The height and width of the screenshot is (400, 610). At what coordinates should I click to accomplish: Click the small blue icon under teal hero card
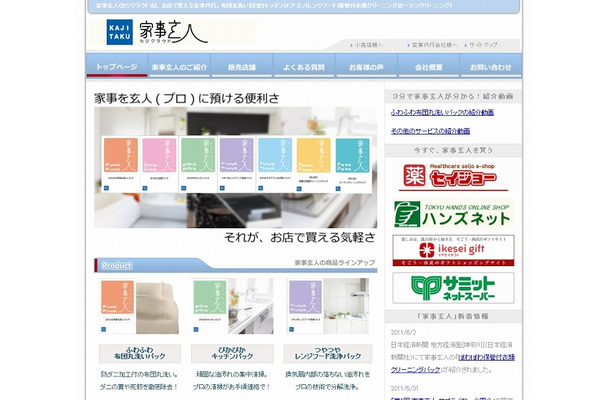point(338,189)
